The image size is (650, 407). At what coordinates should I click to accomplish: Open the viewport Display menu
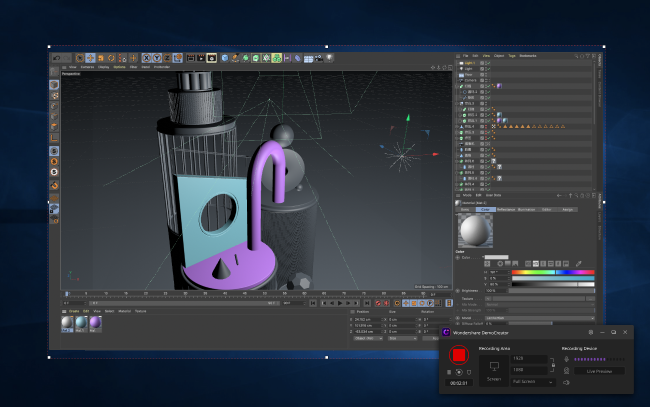[x=104, y=67]
